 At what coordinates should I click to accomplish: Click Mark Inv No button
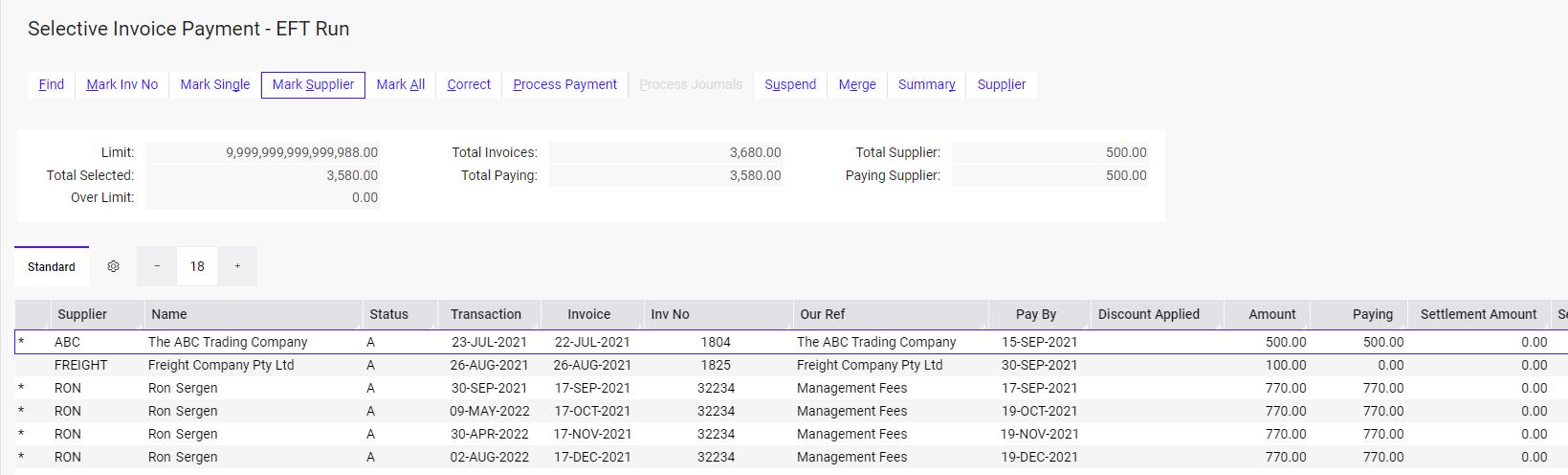click(x=121, y=84)
